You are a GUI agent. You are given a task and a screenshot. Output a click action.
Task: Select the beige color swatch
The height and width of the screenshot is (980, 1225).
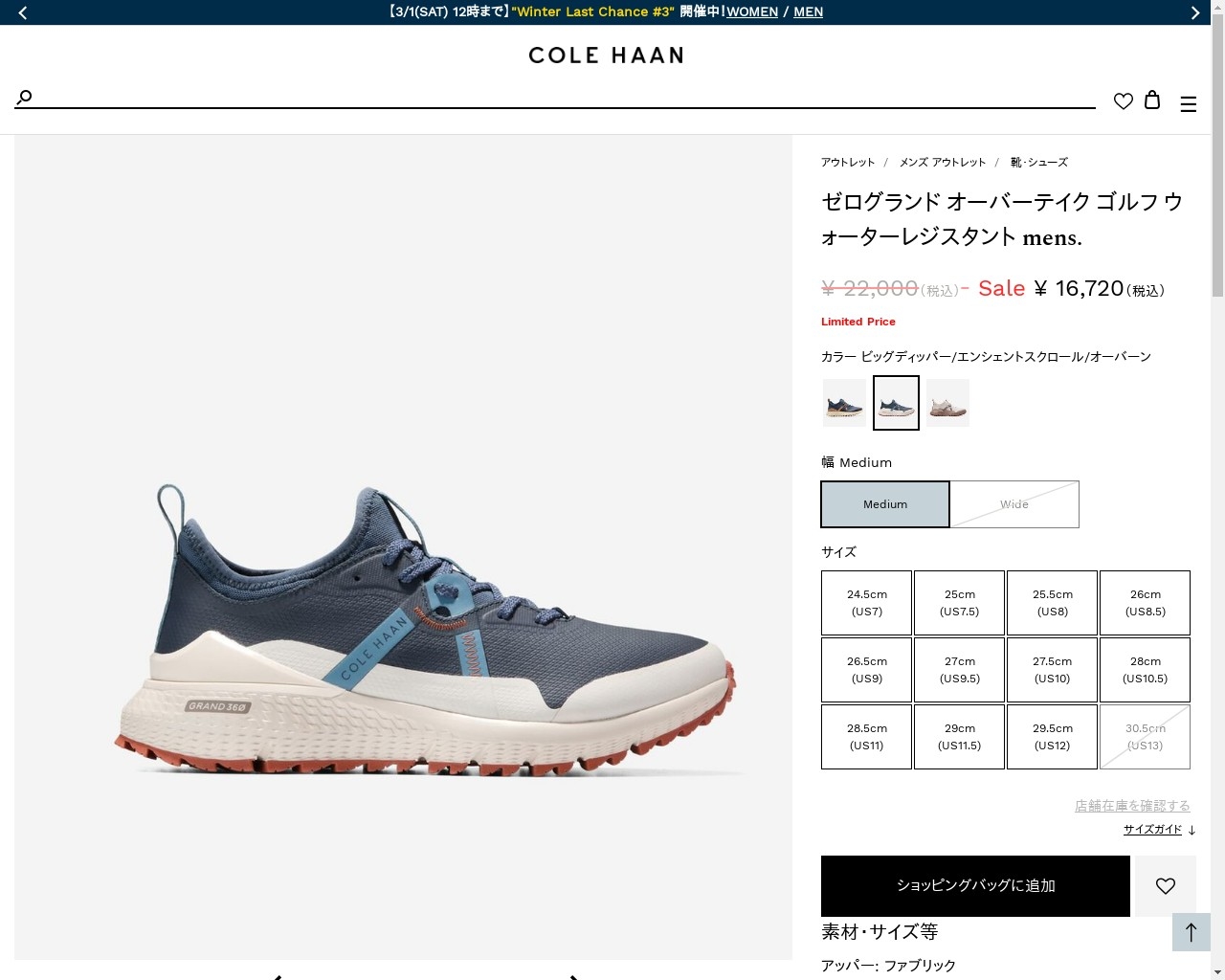tap(947, 403)
